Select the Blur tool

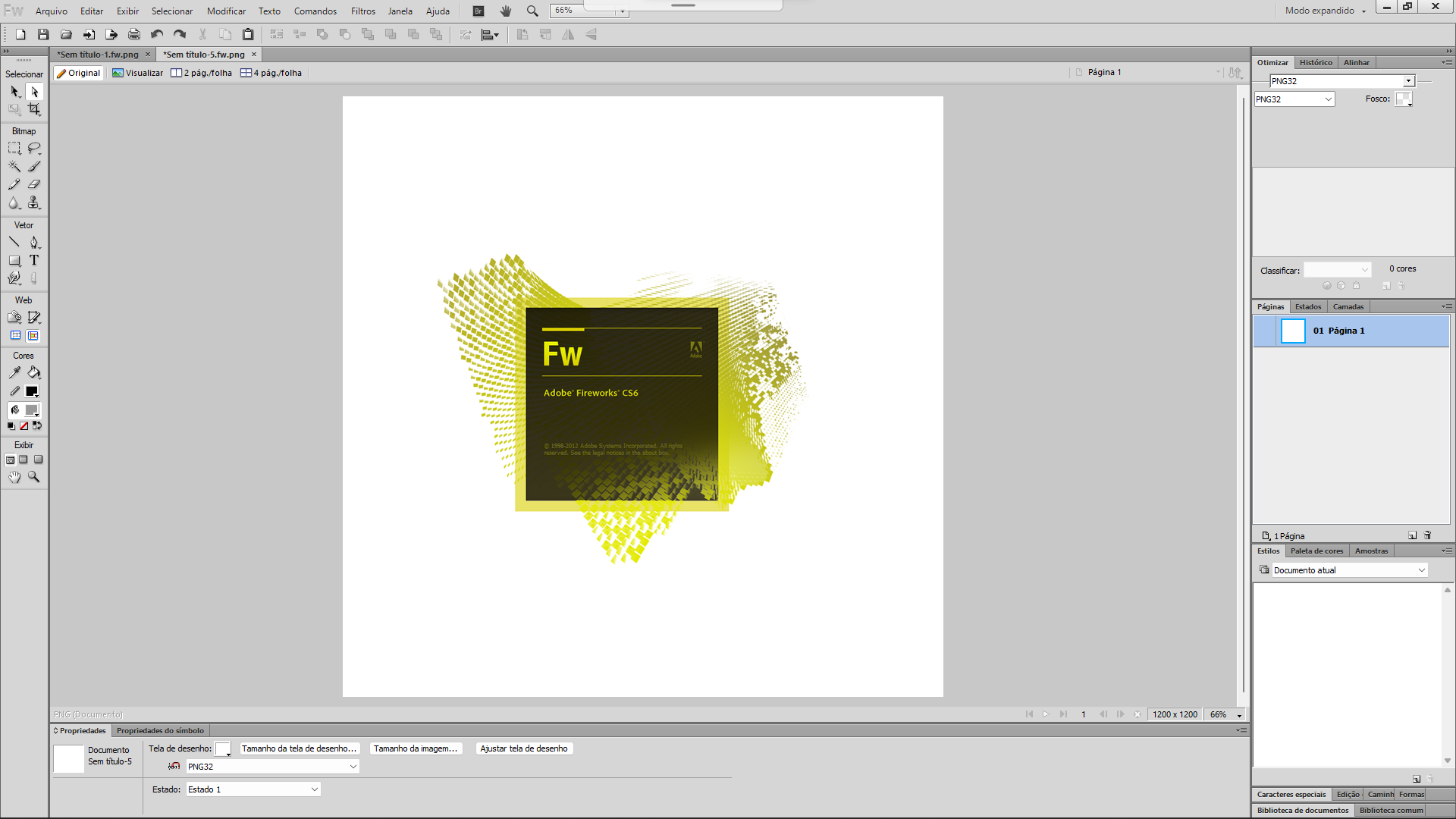14,202
